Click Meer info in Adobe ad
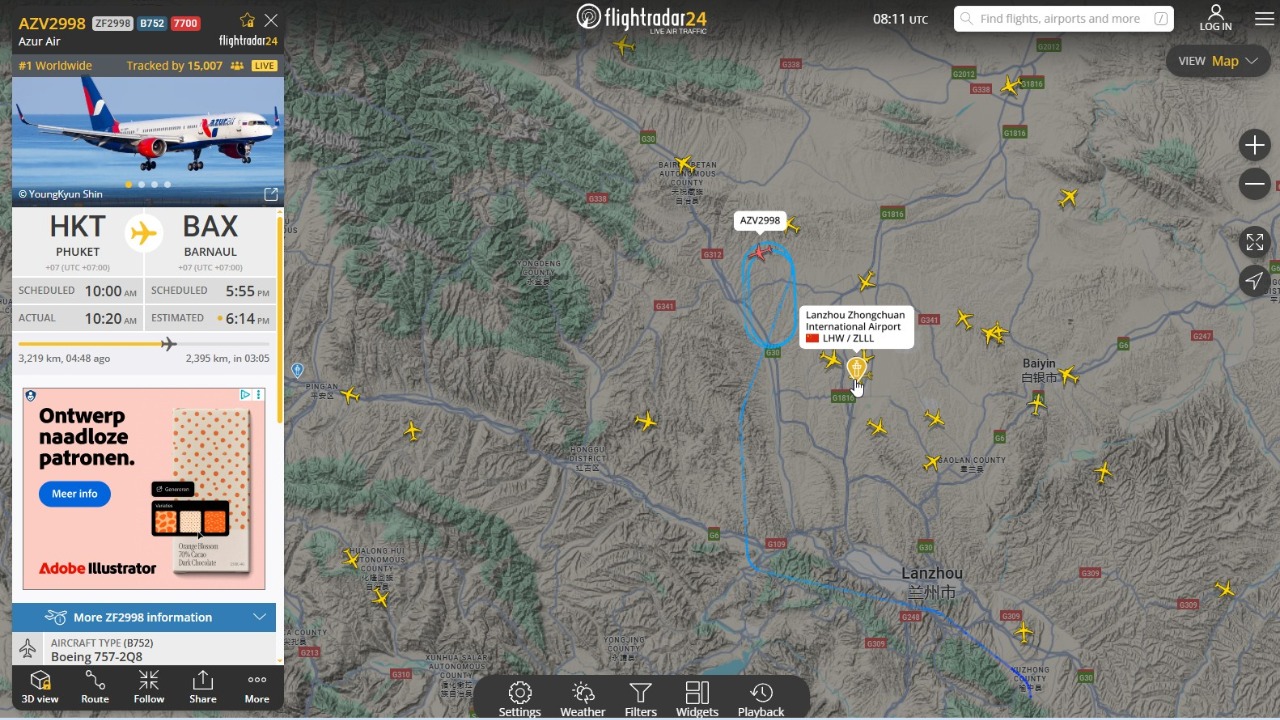Image resolution: width=1280 pixels, height=720 pixels. (75, 494)
